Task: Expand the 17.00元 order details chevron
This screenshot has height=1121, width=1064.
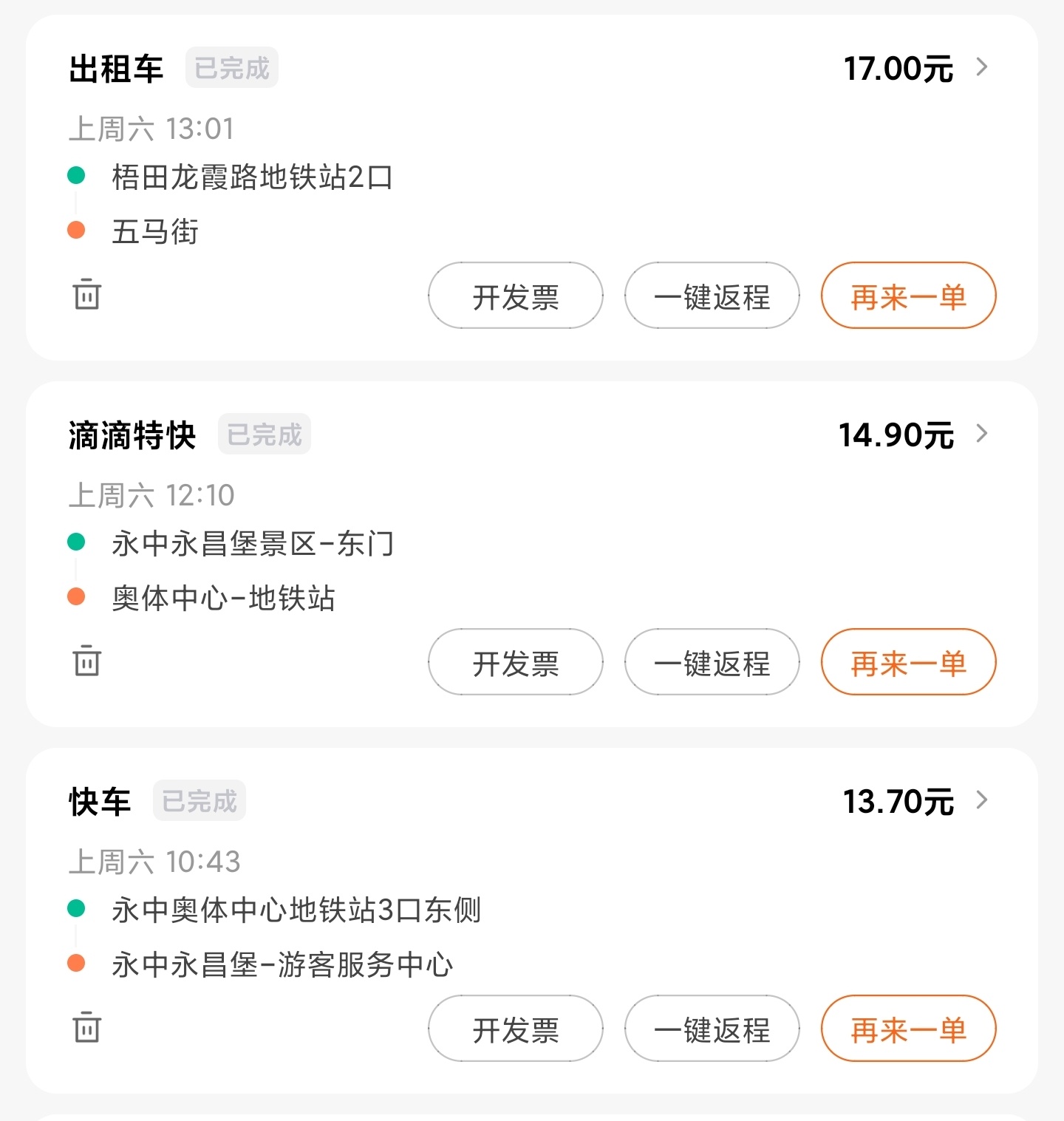Action: (x=982, y=67)
